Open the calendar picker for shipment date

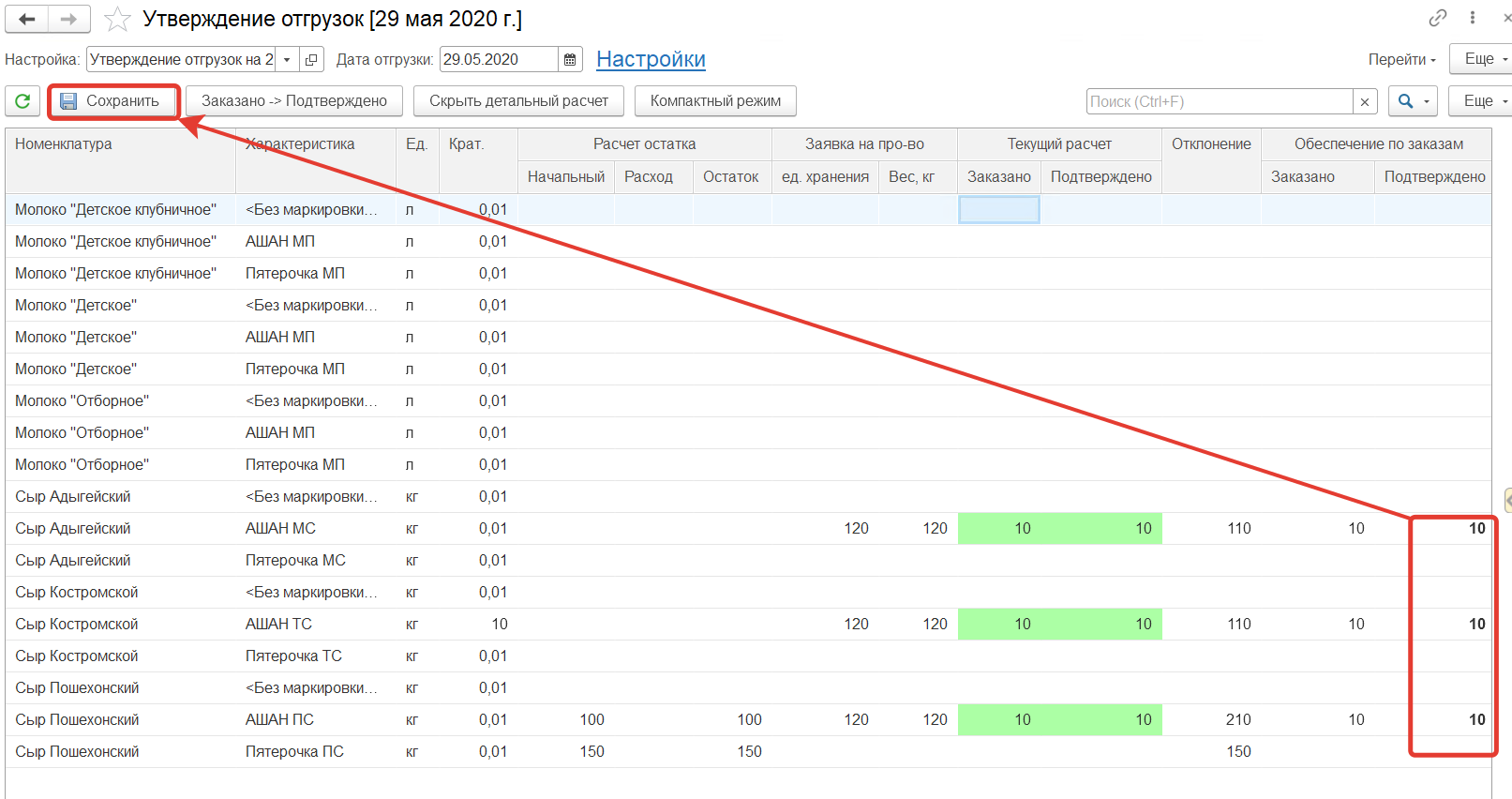tap(570, 60)
